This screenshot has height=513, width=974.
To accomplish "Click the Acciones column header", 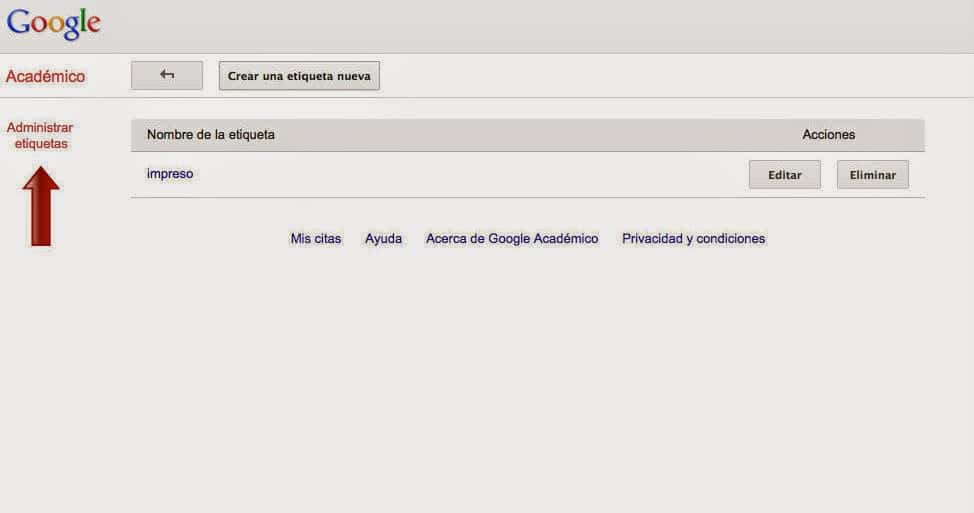I will click(x=828, y=135).
